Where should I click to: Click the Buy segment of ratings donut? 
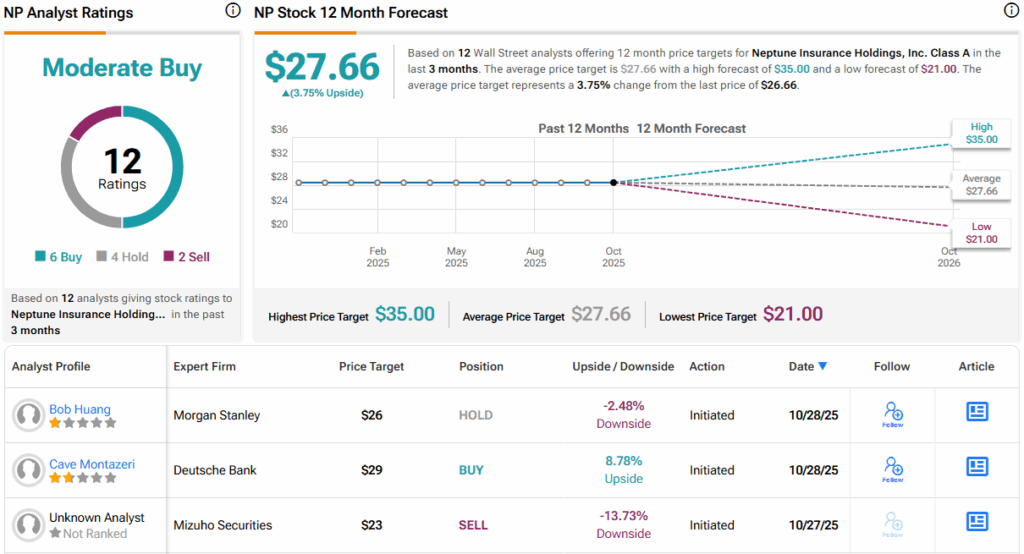pos(170,170)
